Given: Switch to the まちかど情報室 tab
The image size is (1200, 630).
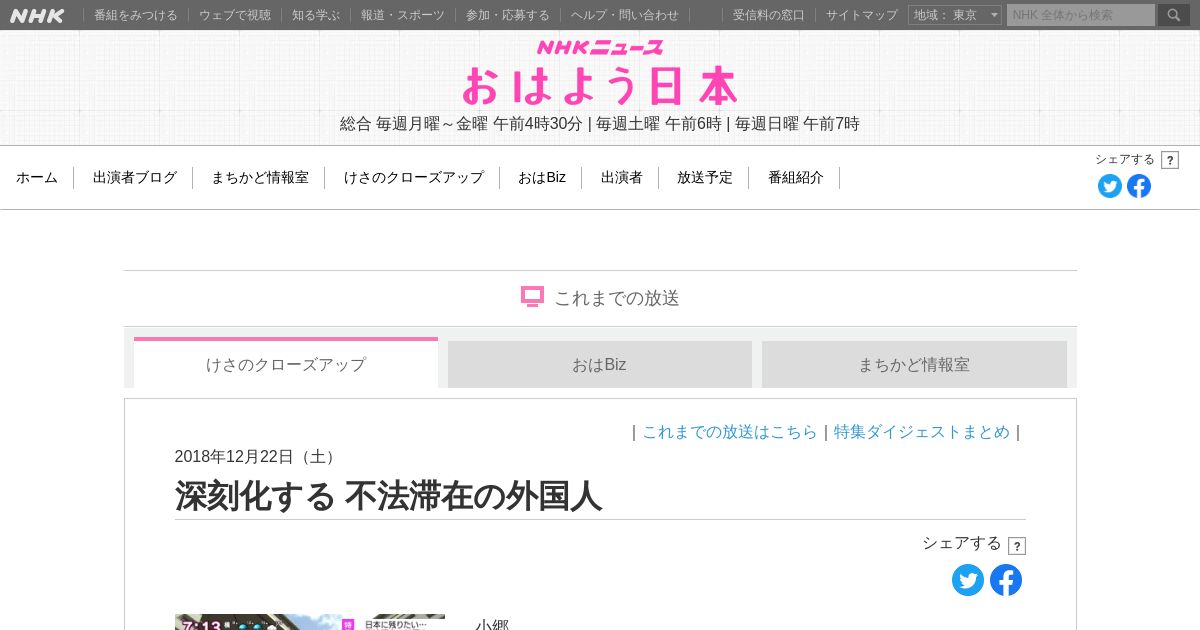Looking at the screenshot, I should point(914,364).
